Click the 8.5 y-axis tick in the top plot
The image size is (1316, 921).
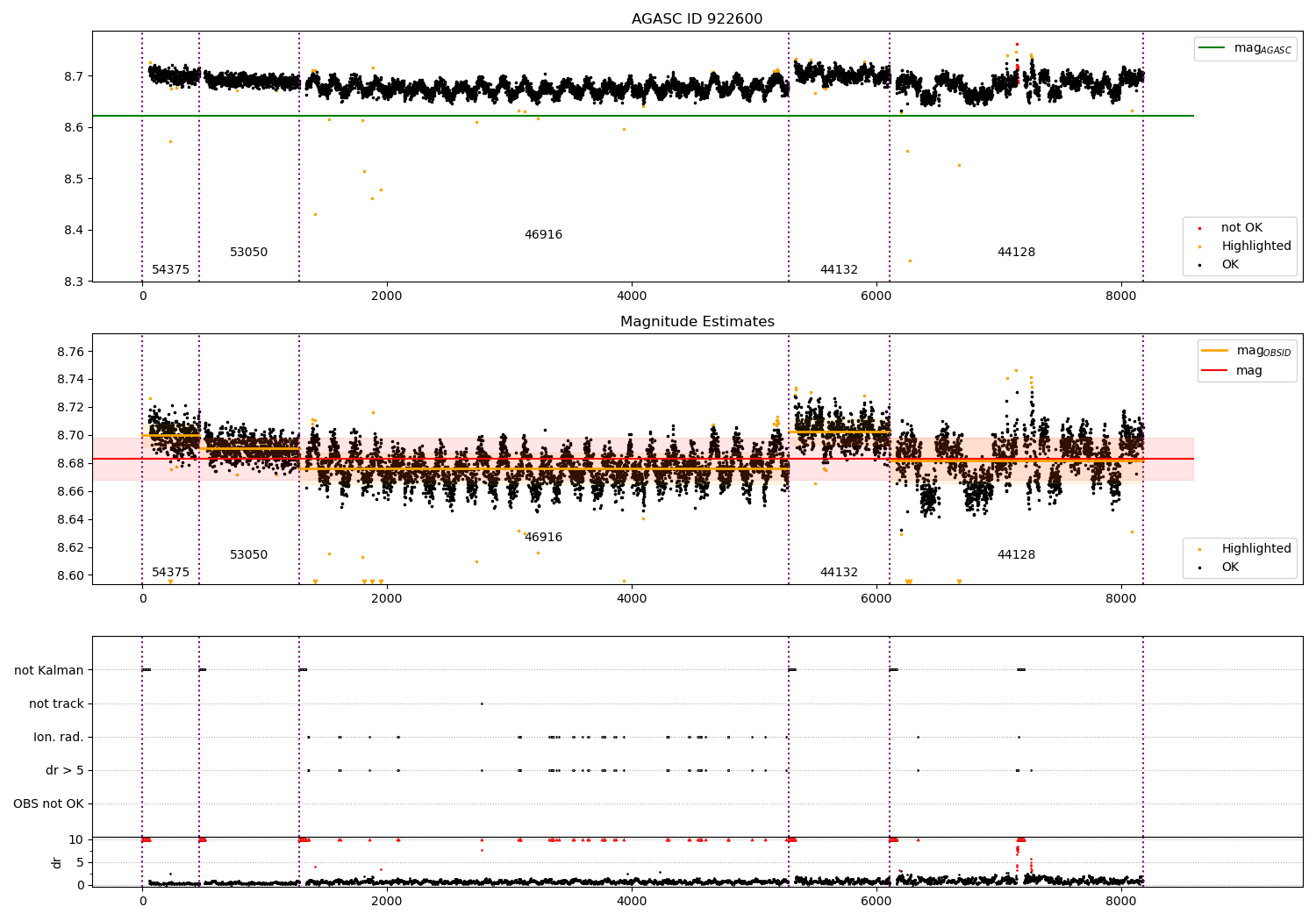(75, 179)
